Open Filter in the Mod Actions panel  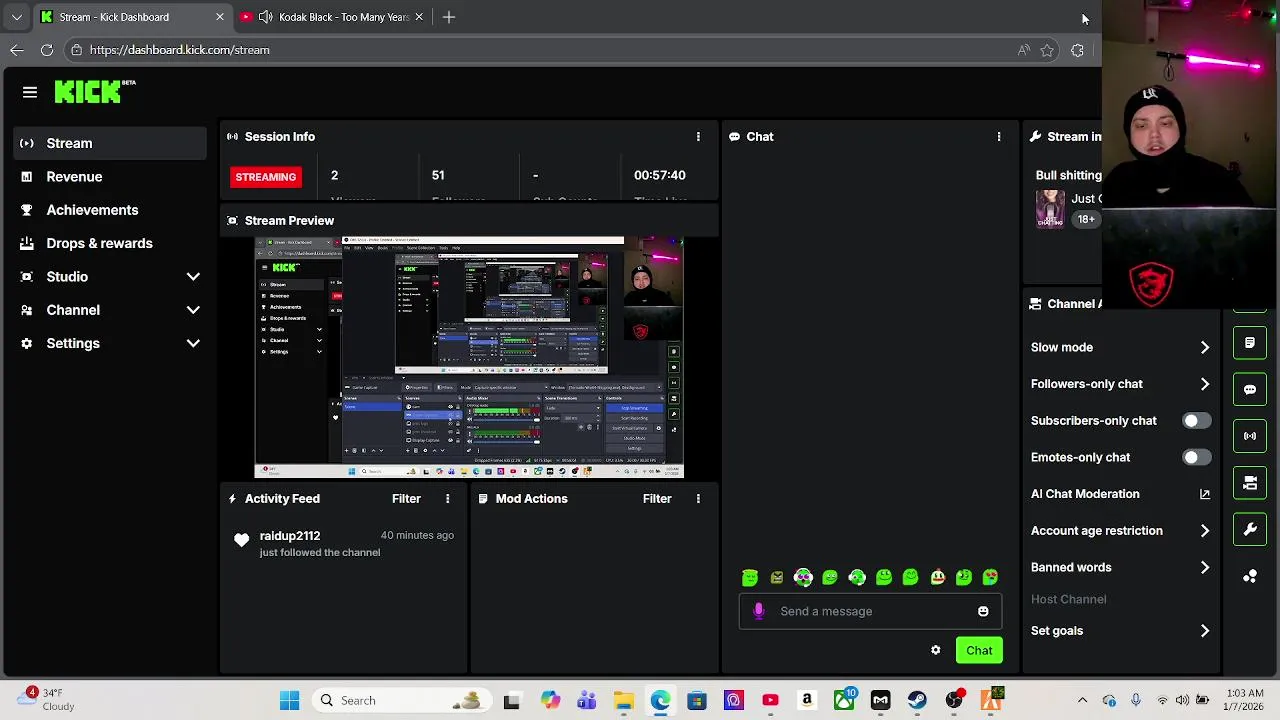(657, 499)
